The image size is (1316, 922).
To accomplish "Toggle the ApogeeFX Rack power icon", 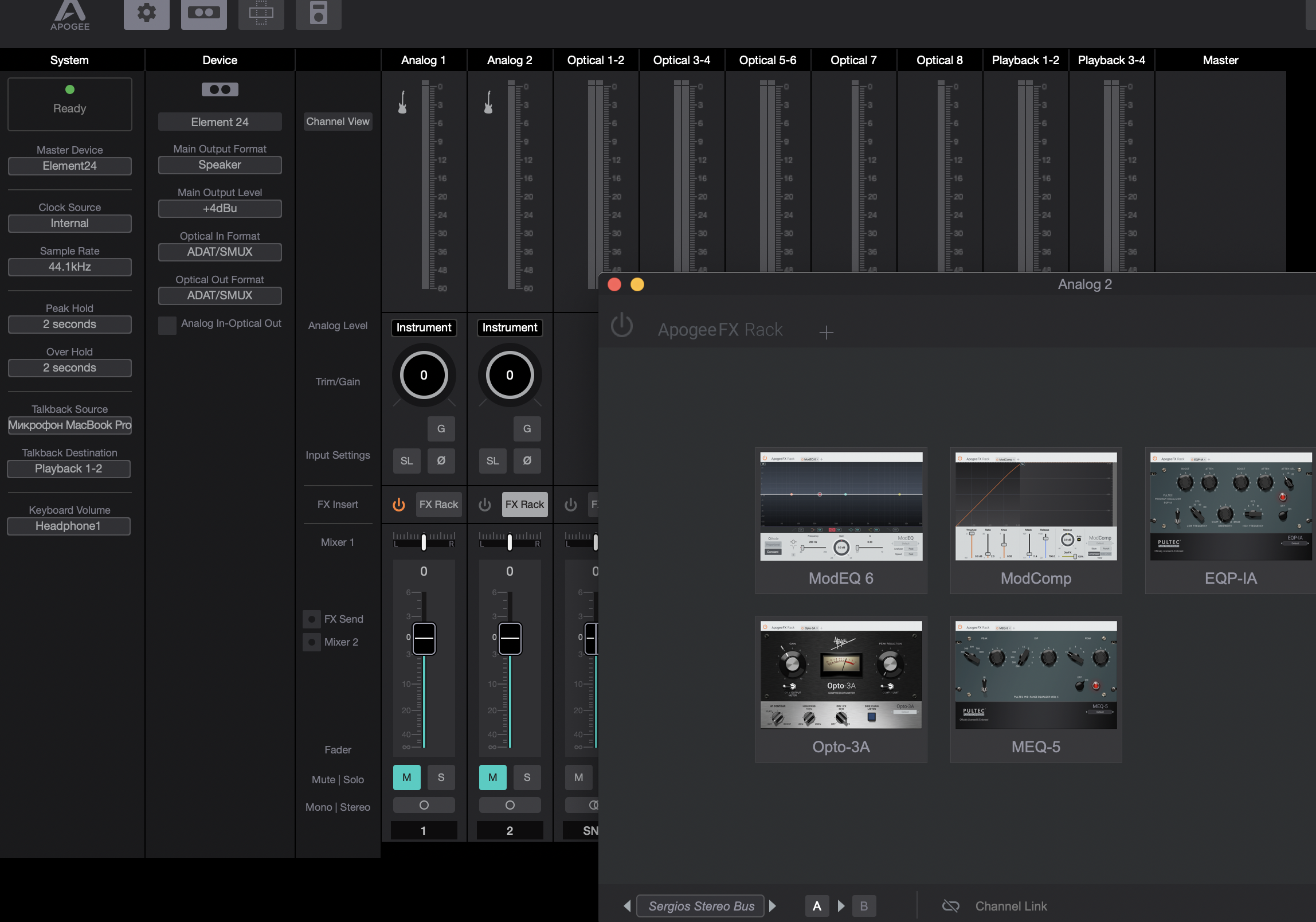I will [x=622, y=326].
